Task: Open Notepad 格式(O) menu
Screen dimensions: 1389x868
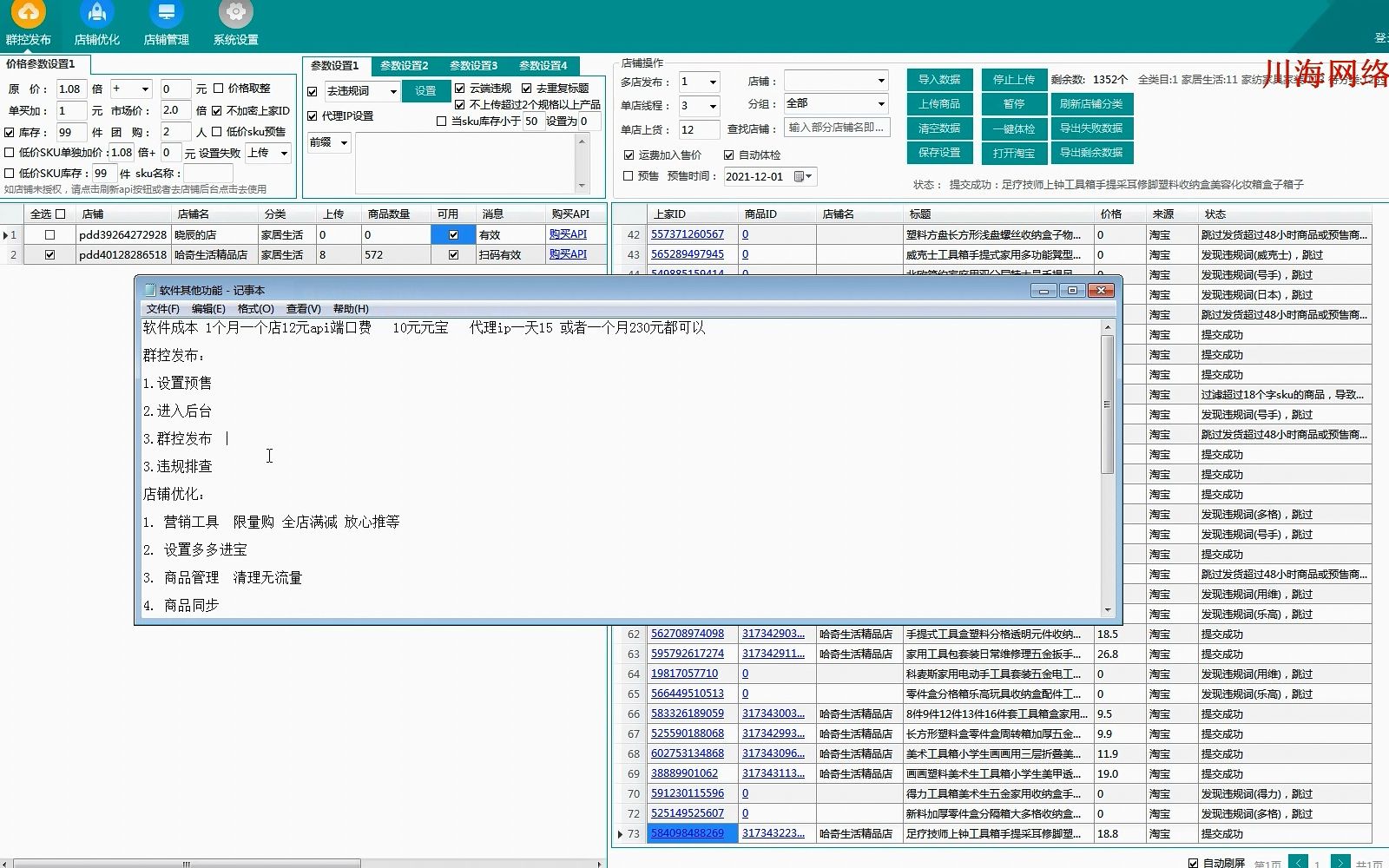Action: tap(256, 309)
